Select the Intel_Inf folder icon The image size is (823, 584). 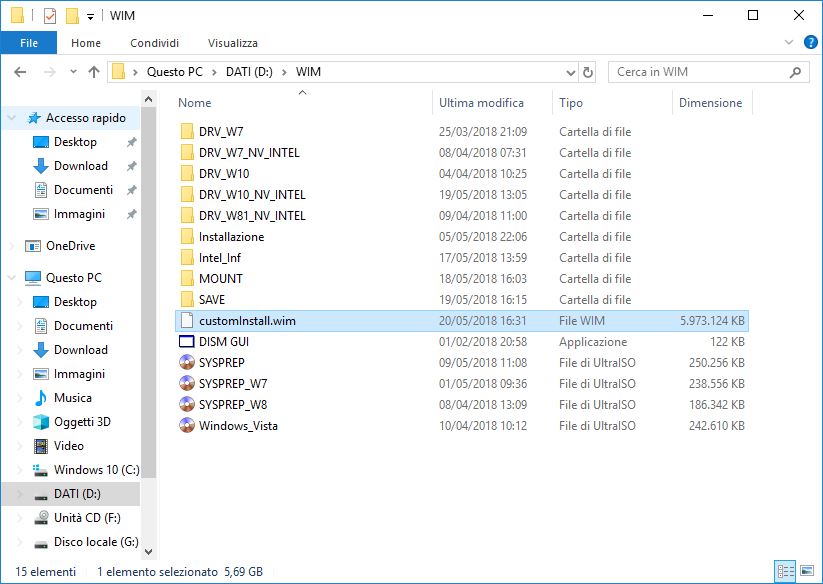tap(187, 257)
